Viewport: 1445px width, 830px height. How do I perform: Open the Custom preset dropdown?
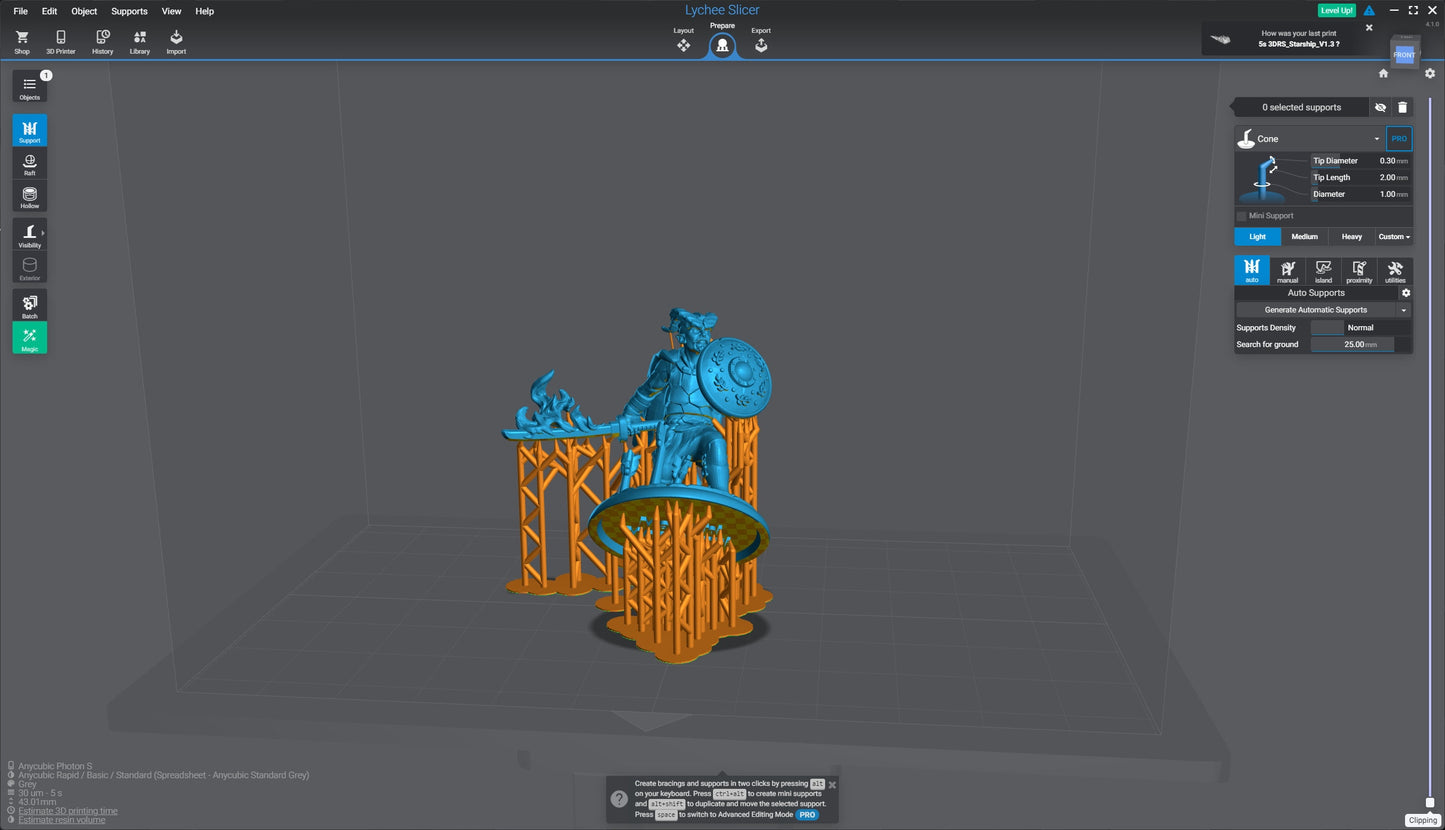tap(1394, 237)
